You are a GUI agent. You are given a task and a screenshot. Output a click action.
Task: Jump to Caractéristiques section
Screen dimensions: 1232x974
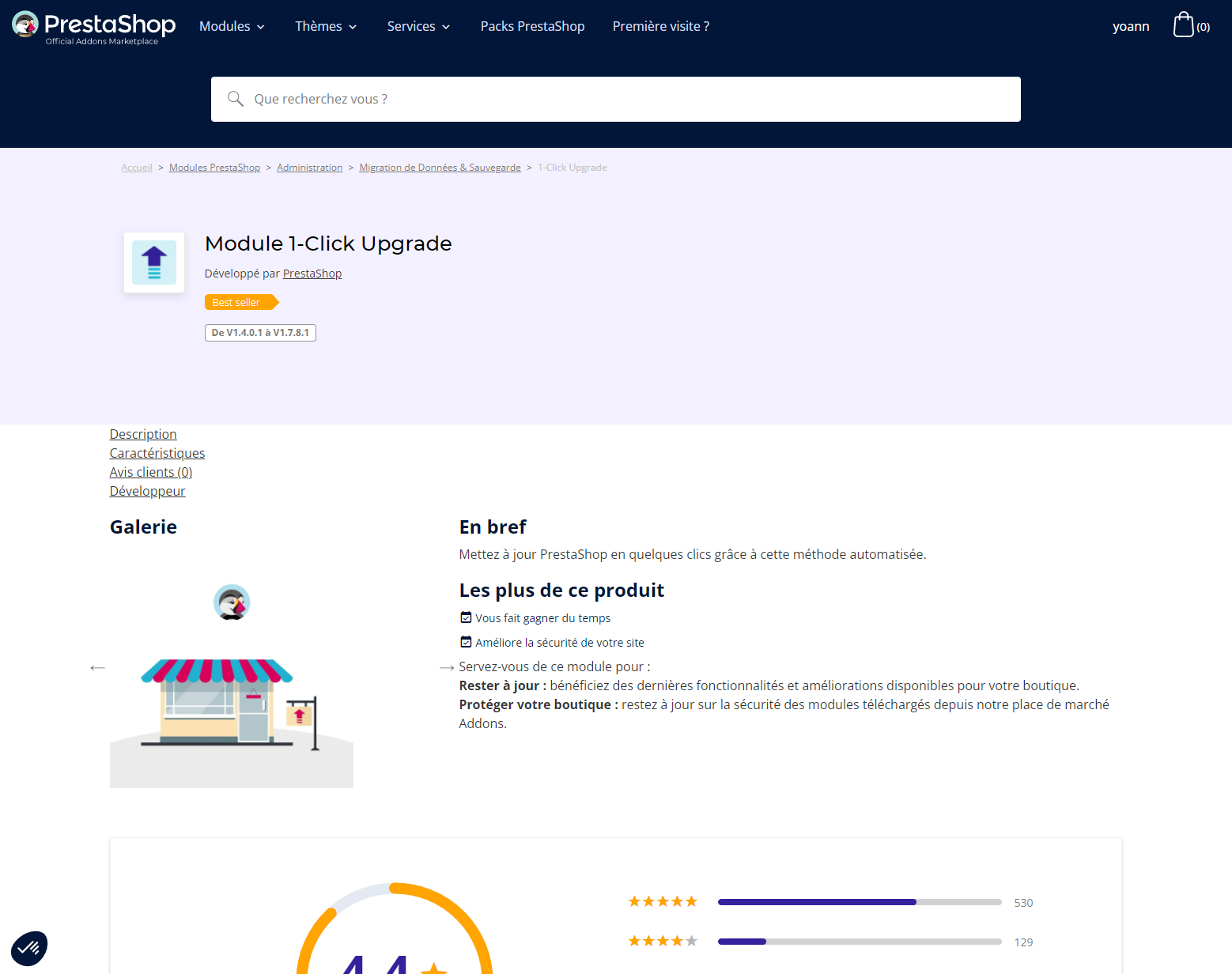pyautogui.click(x=157, y=453)
